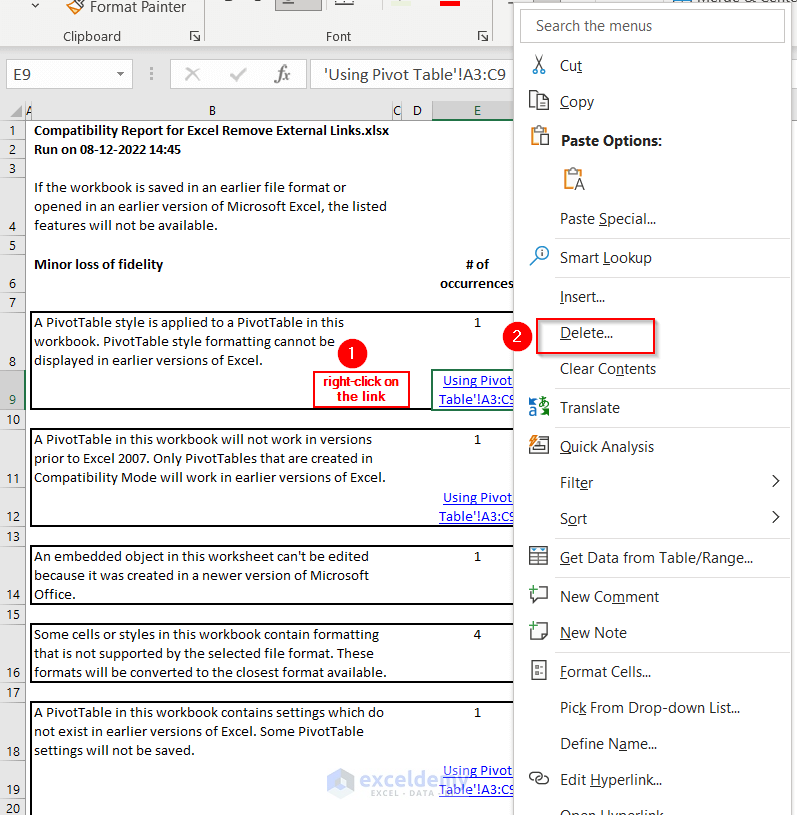
Task: Click the formula bar Enter checkmark icon
Action: coord(238,74)
